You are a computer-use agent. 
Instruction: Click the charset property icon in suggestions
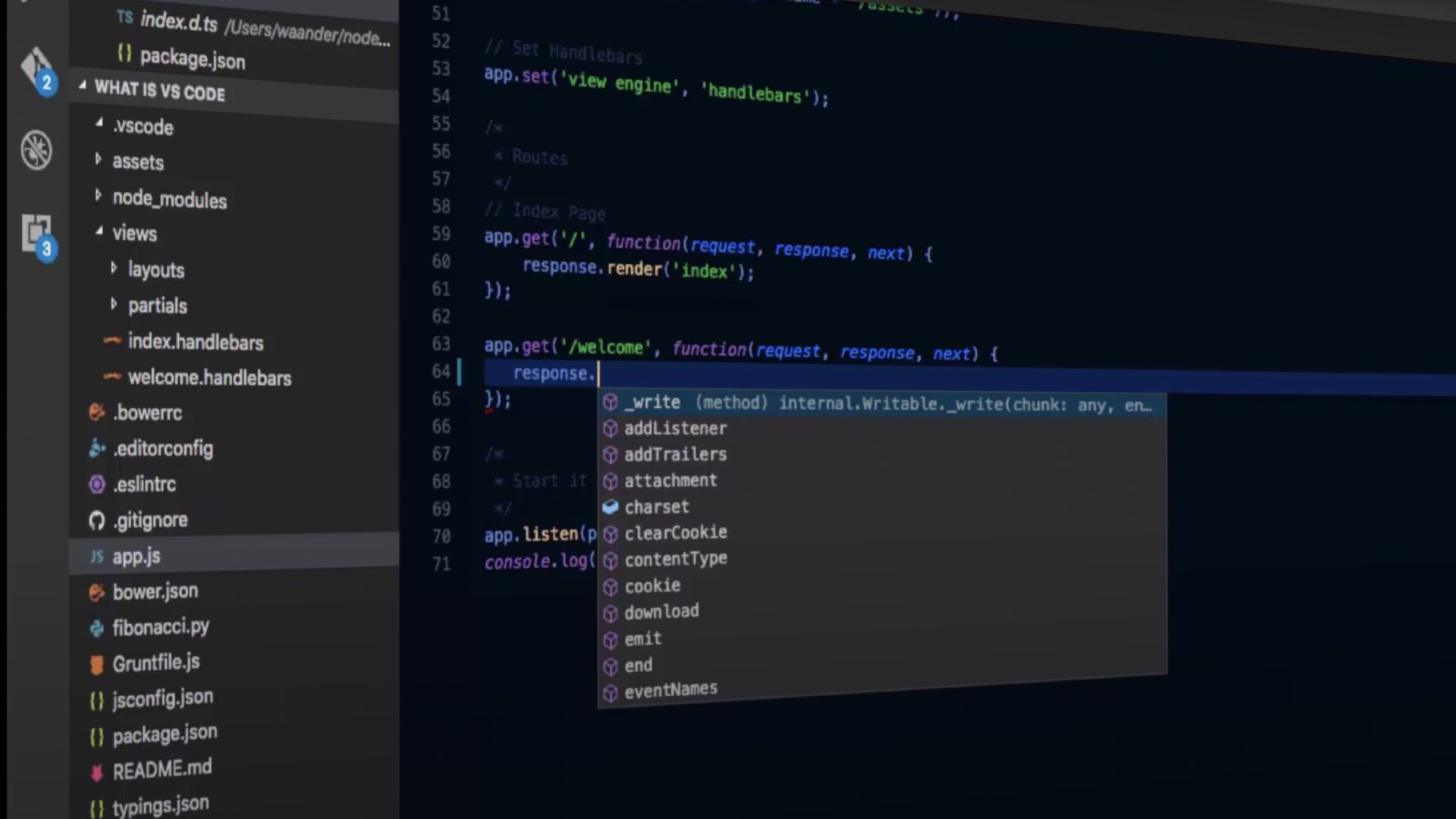pyautogui.click(x=610, y=507)
